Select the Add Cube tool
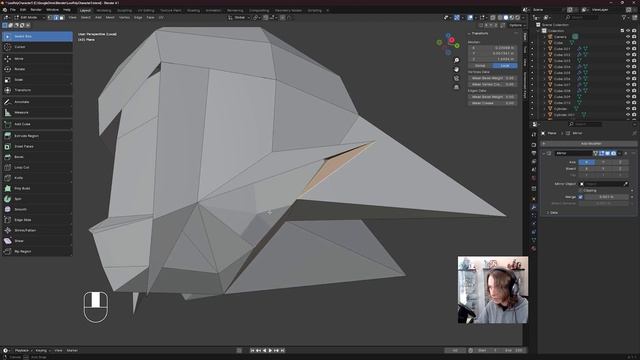 pyautogui.click(x=37, y=124)
